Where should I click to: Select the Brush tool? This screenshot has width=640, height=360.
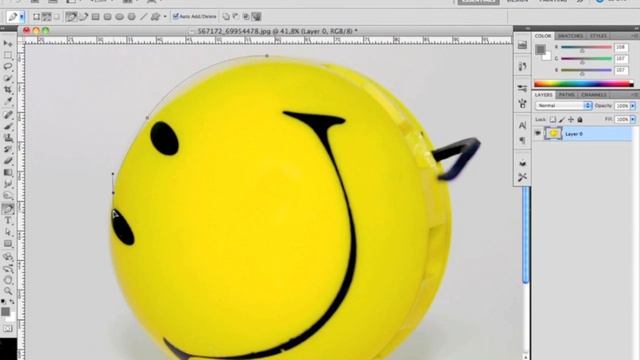pyautogui.click(x=8, y=127)
